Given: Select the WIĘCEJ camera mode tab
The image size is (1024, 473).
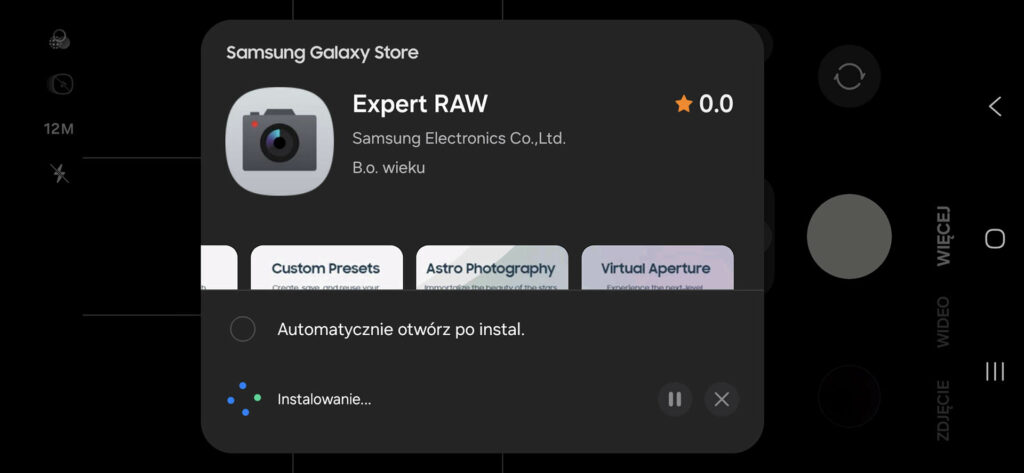Looking at the screenshot, I should coord(944,236).
